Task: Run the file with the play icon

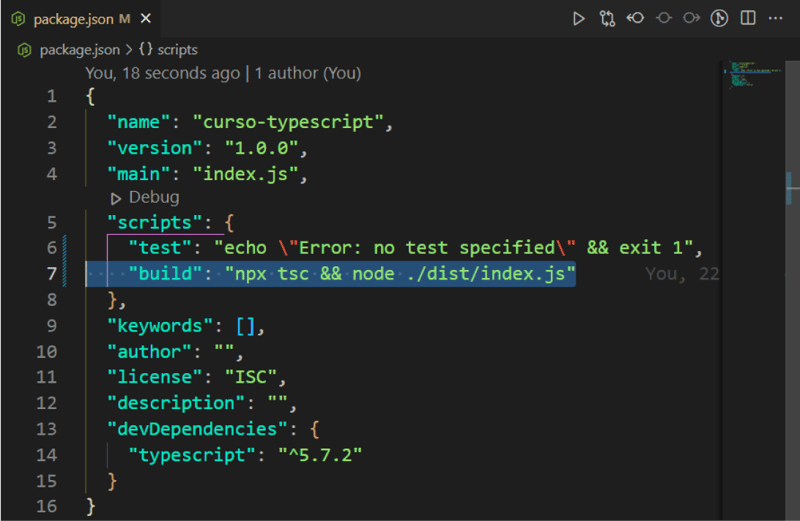Action: [578, 19]
